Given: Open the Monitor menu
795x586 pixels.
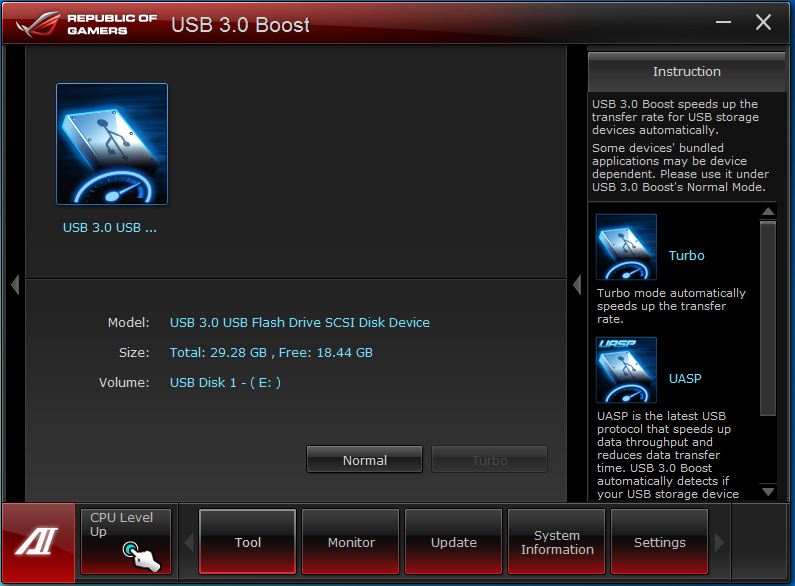Looking at the screenshot, I should tap(351, 542).
